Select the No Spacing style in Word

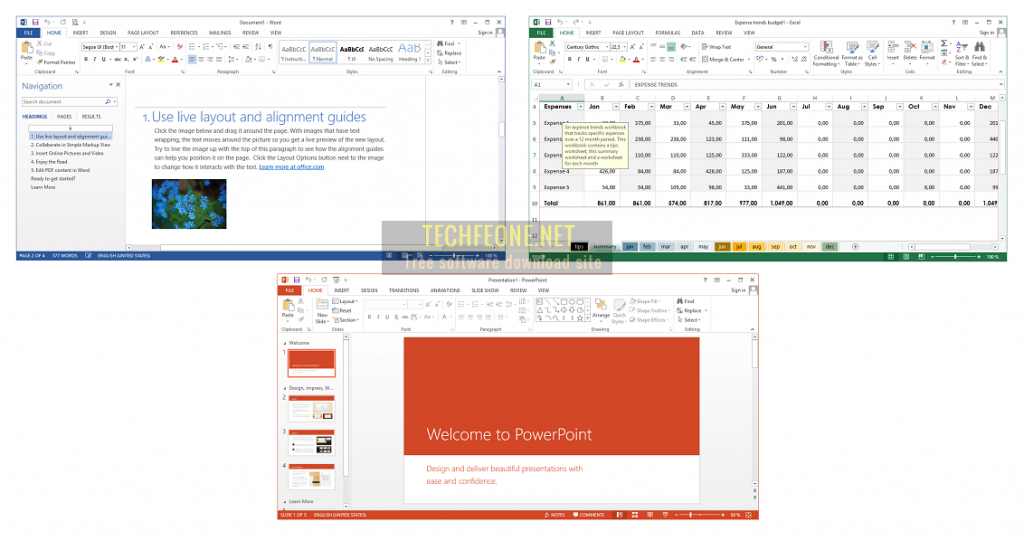381,52
